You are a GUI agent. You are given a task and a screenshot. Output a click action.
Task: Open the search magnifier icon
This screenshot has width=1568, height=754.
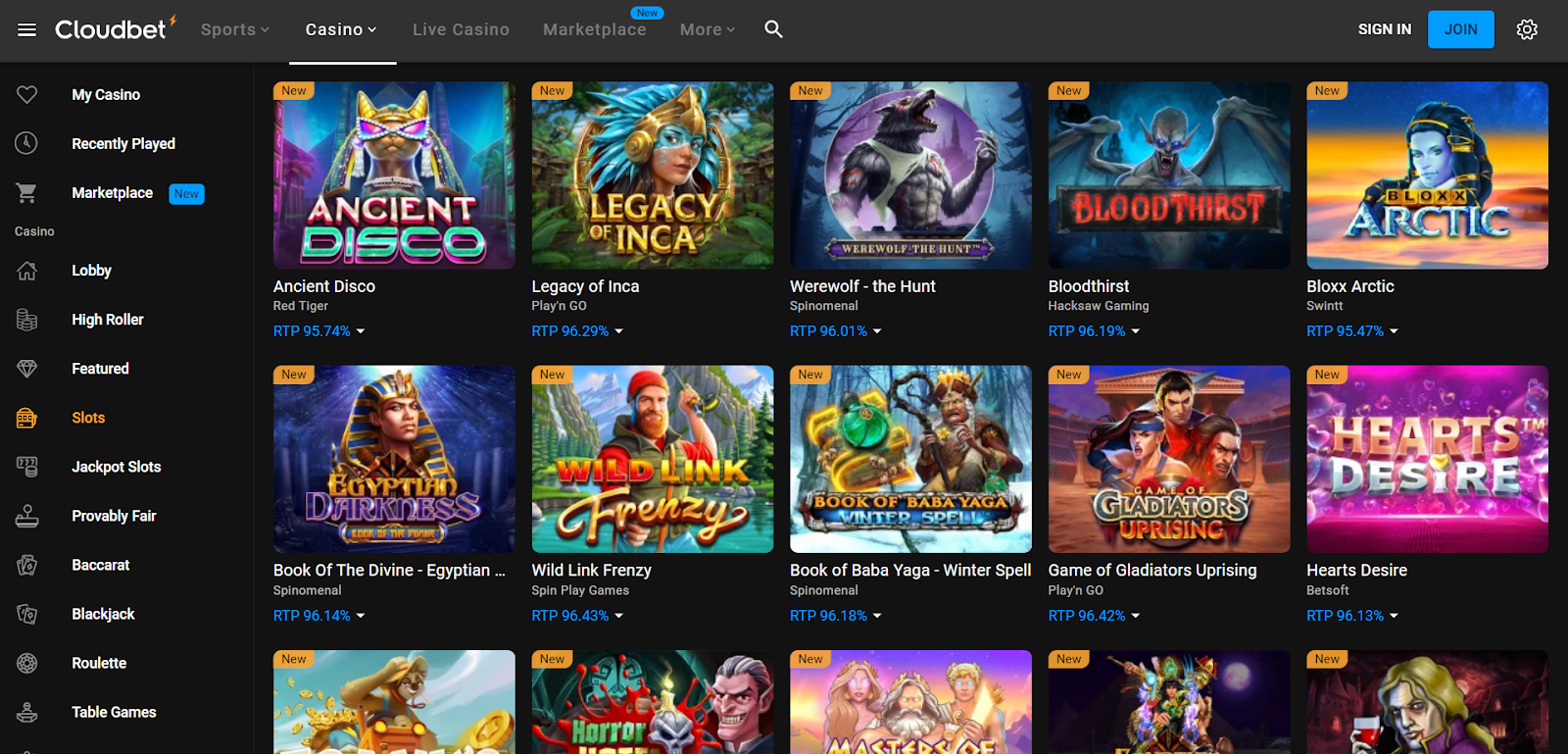pos(773,29)
